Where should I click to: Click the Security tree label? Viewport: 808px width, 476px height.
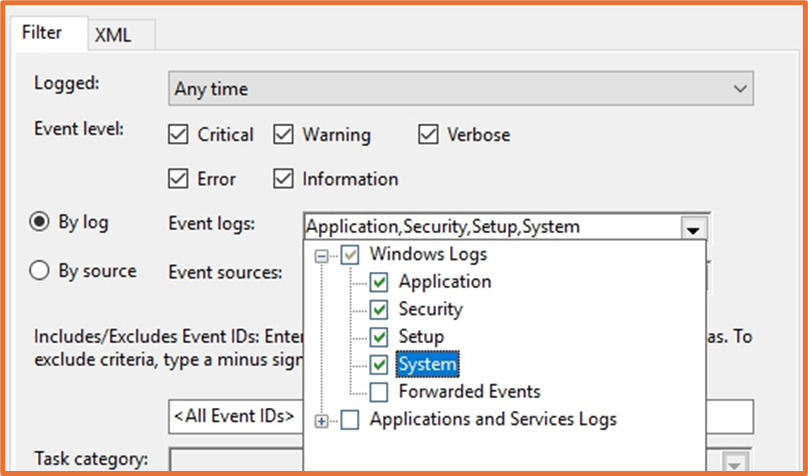point(430,309)
